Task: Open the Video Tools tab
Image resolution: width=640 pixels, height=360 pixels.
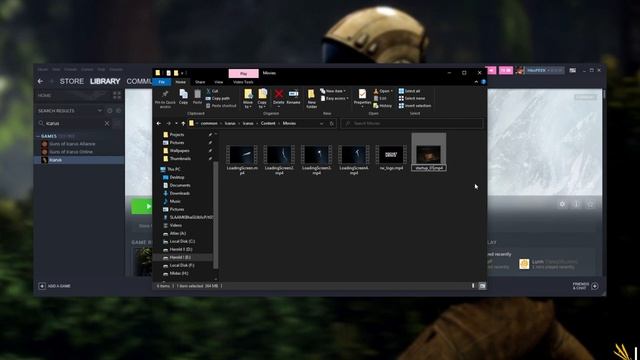Action: pyautogui.click(x=243, y=82)
